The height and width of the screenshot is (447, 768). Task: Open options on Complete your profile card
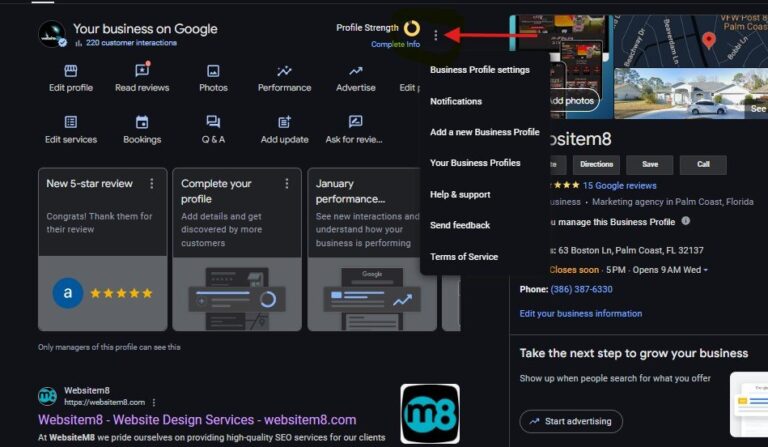(287, 184)
